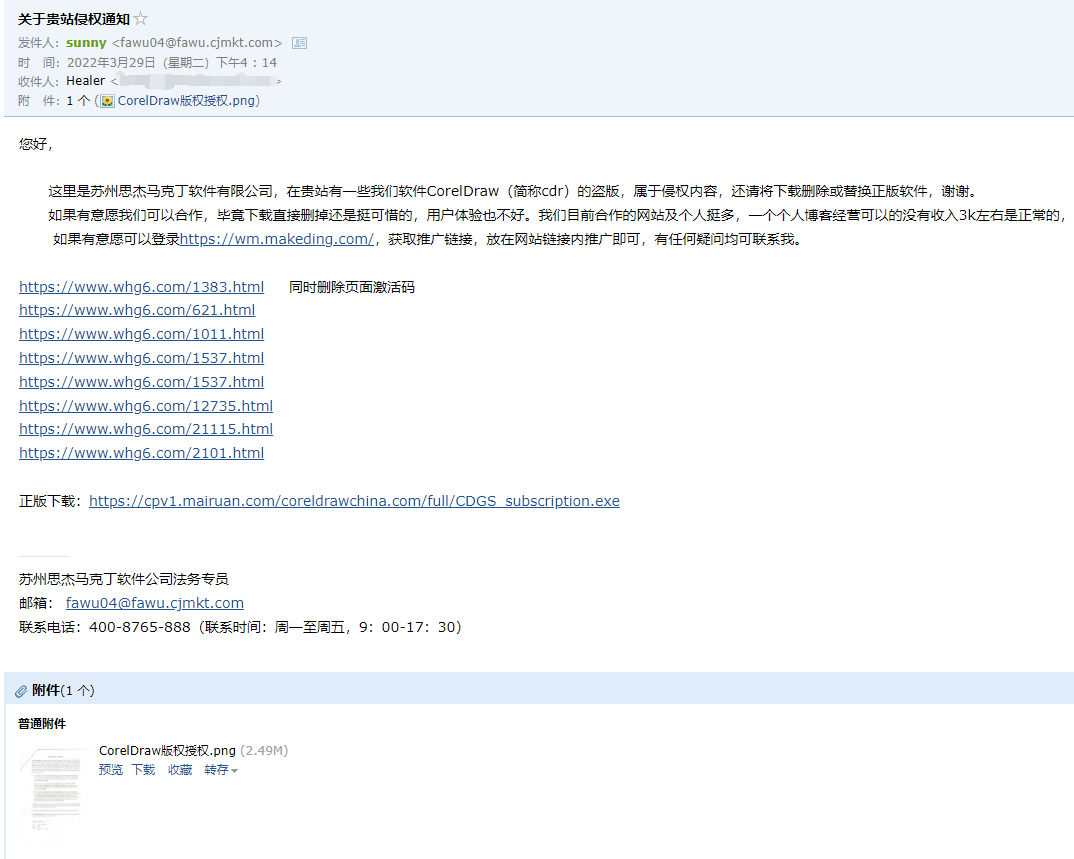Click sender name sunny
The height and width of the screenshot is (859, 1074).
coord(86,42)
